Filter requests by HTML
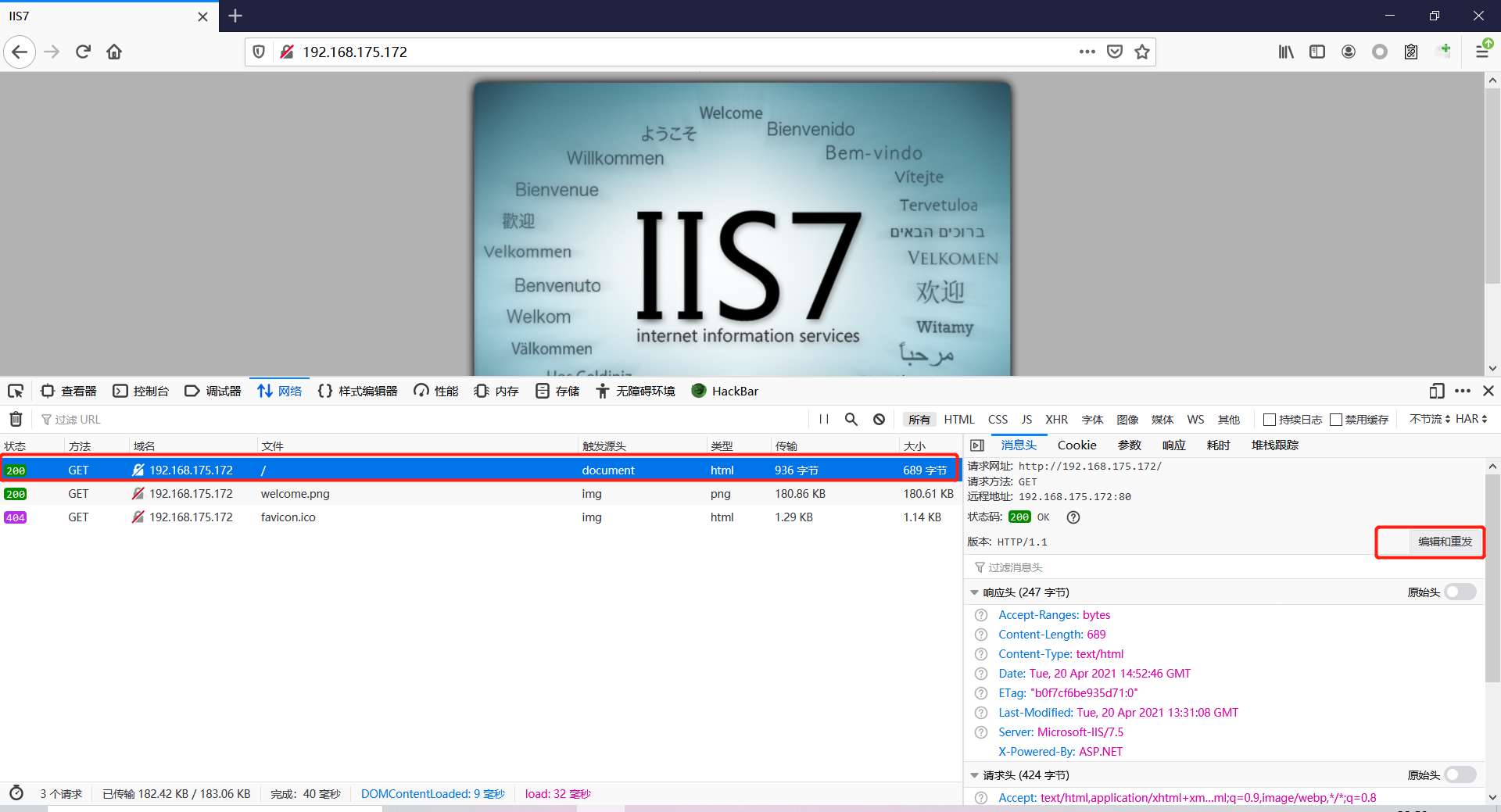This screenshot has height=812, width=1501. pyautogui.click(x=958, y=419)
